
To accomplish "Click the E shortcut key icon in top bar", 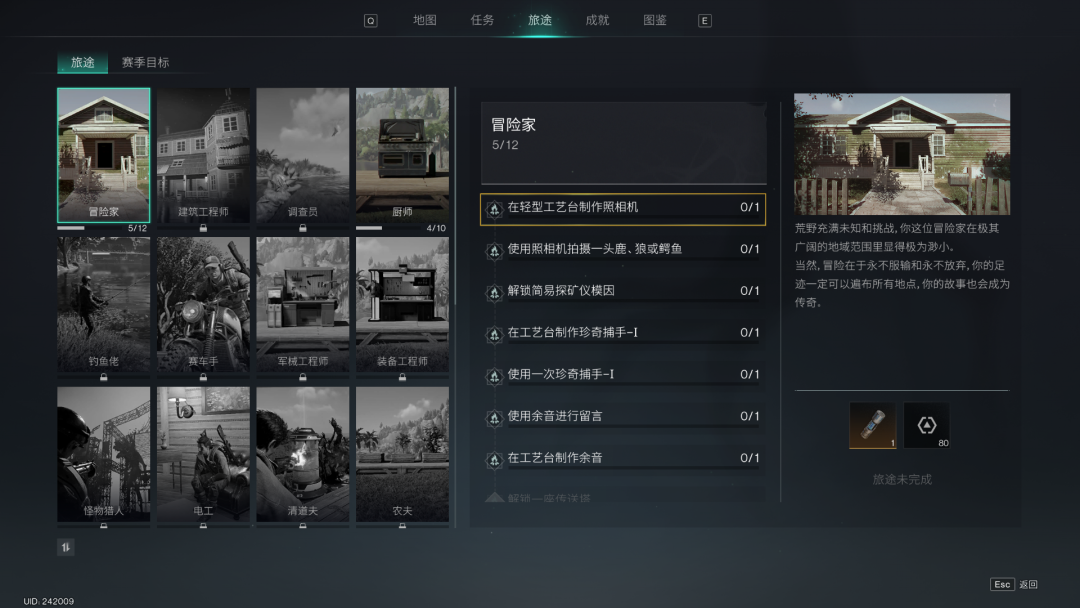I will pyautogui.click(x=704, y=19).
